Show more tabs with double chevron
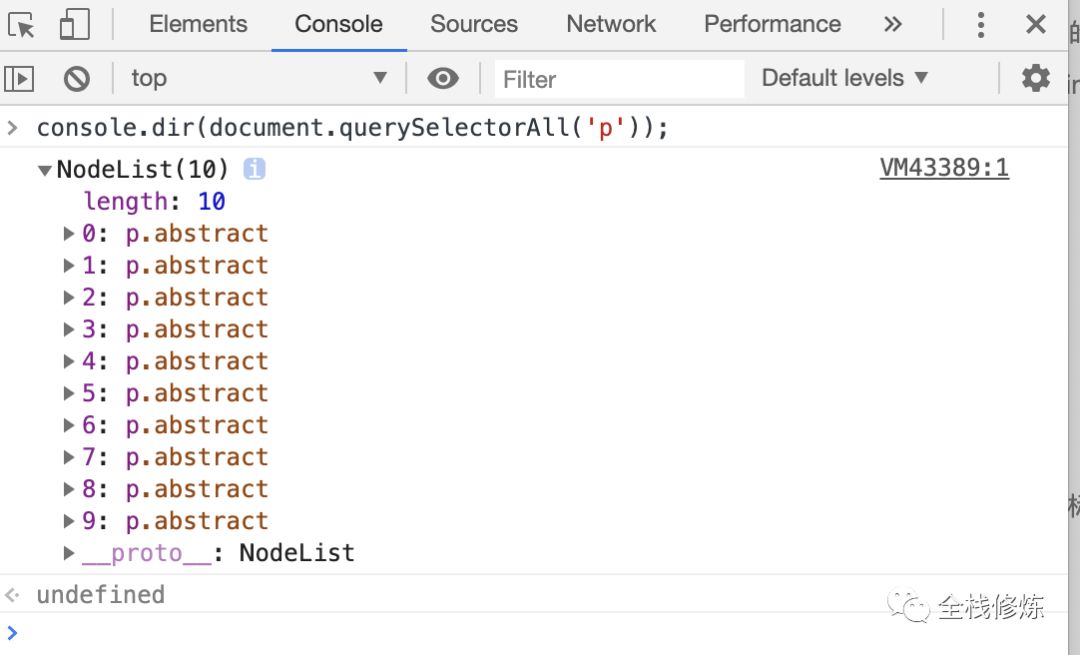 893,25
